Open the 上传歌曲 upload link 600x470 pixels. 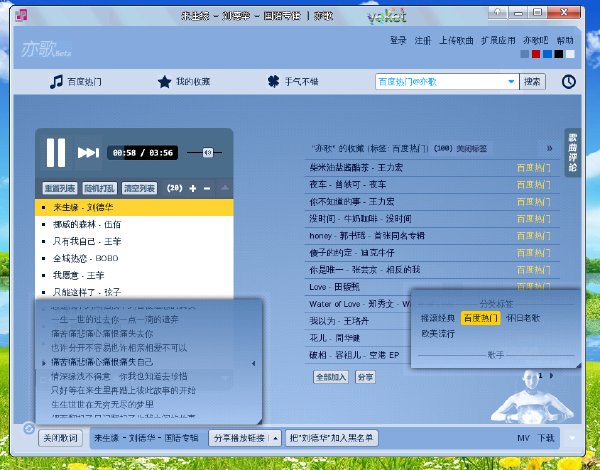pyautogui.click(x=456, y=40)
